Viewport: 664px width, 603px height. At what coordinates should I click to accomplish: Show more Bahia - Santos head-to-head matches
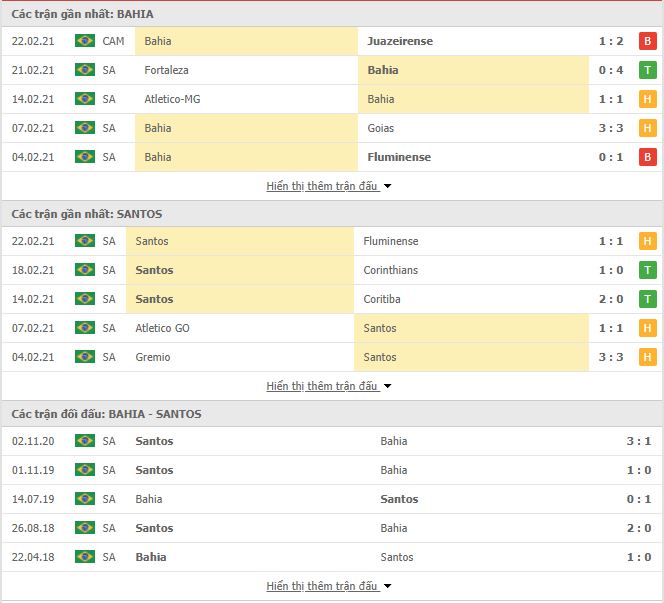click(x=329, y=586)
